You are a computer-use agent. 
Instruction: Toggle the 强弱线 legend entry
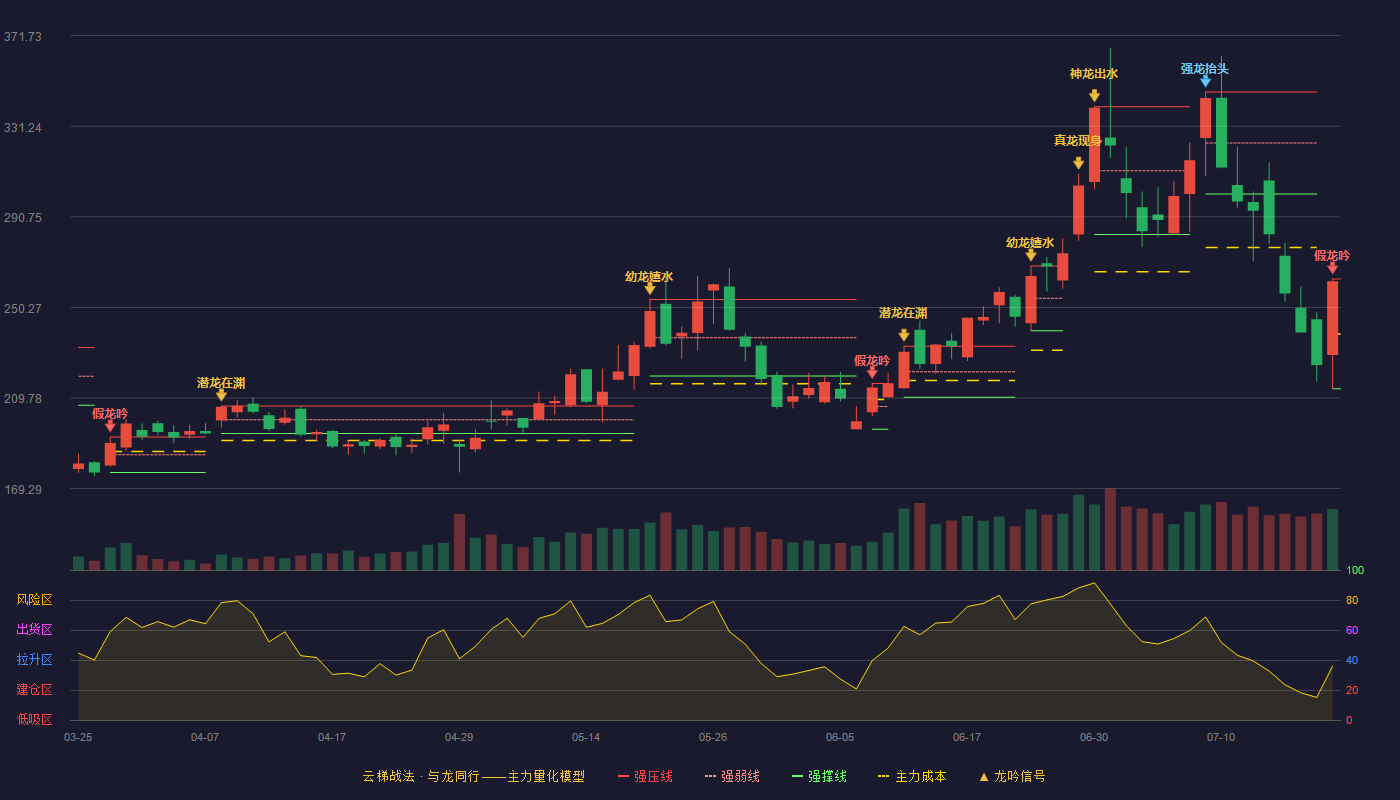tap(732, 776)
